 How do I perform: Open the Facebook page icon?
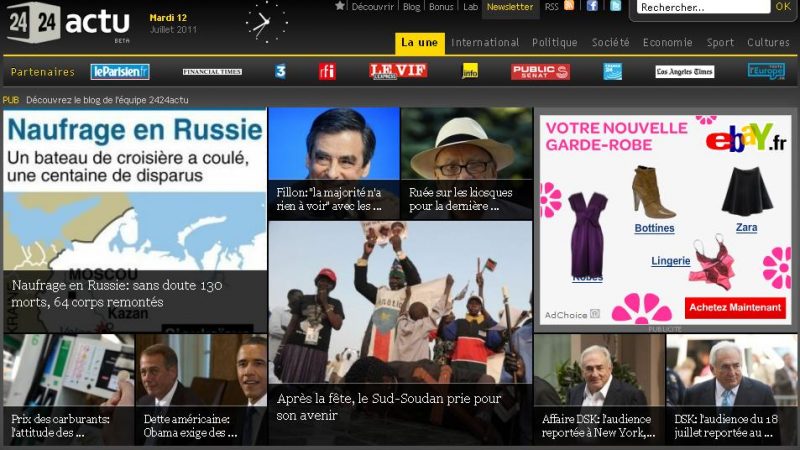[592, 6]
